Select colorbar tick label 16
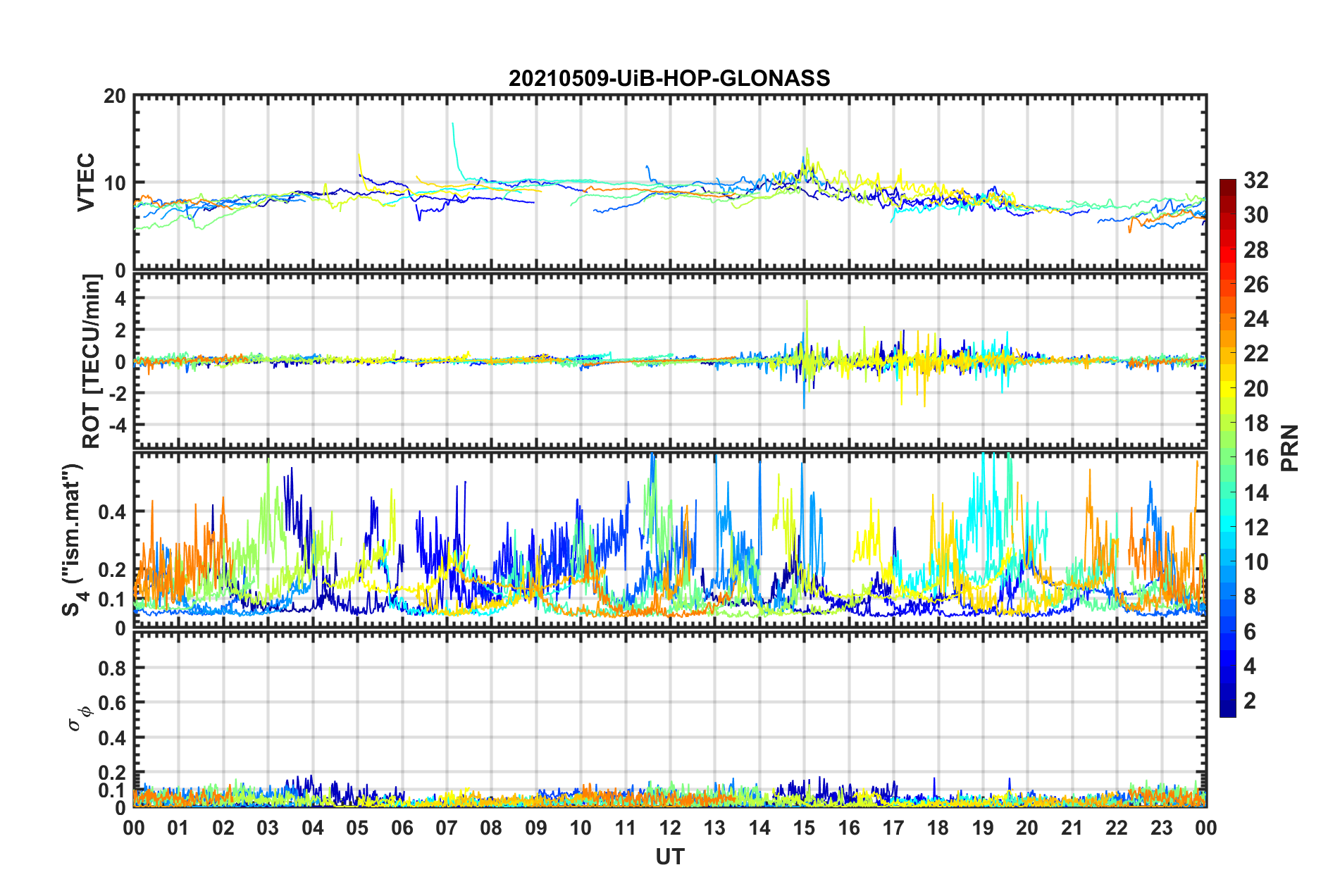1340x896 pixels. [1255, 458]
